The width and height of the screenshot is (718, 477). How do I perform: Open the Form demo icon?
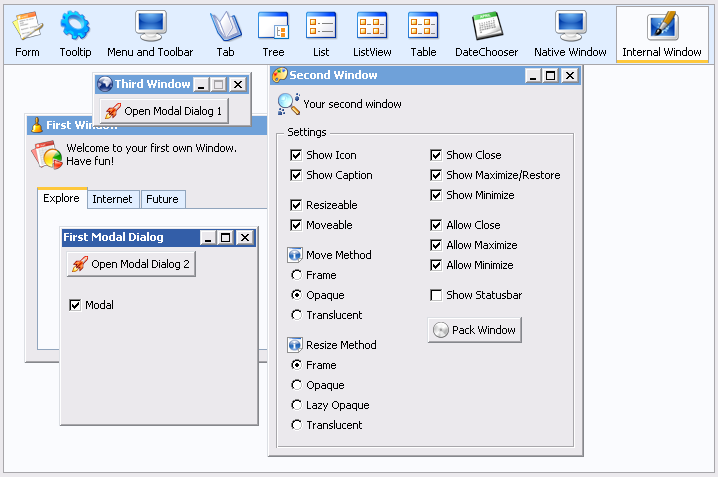(27, 26)
